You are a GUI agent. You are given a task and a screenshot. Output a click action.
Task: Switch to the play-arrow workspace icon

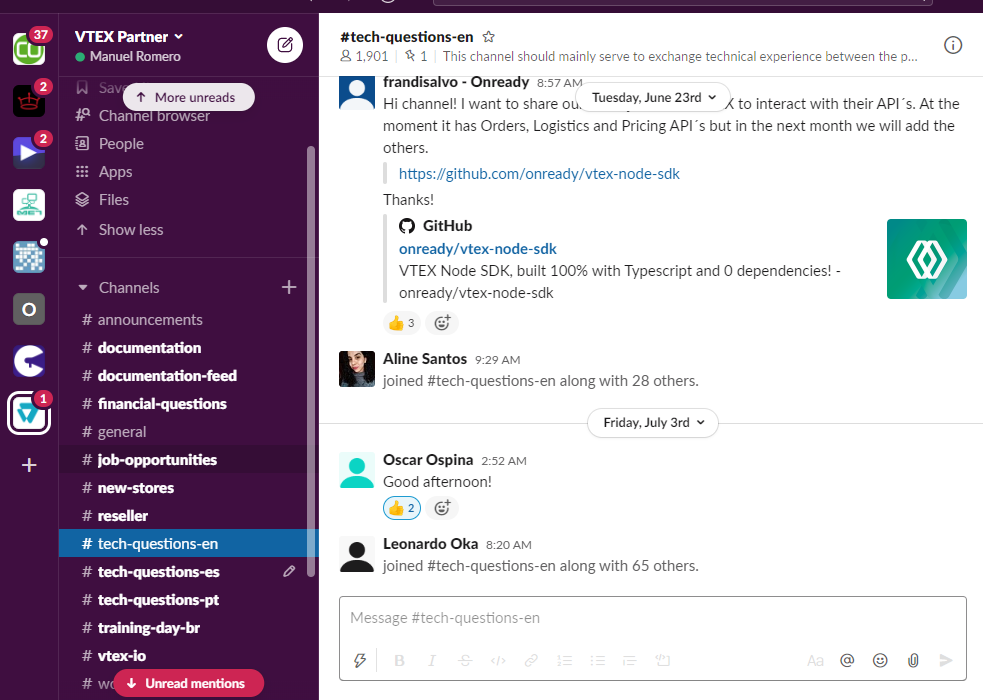tap(29, 152)
